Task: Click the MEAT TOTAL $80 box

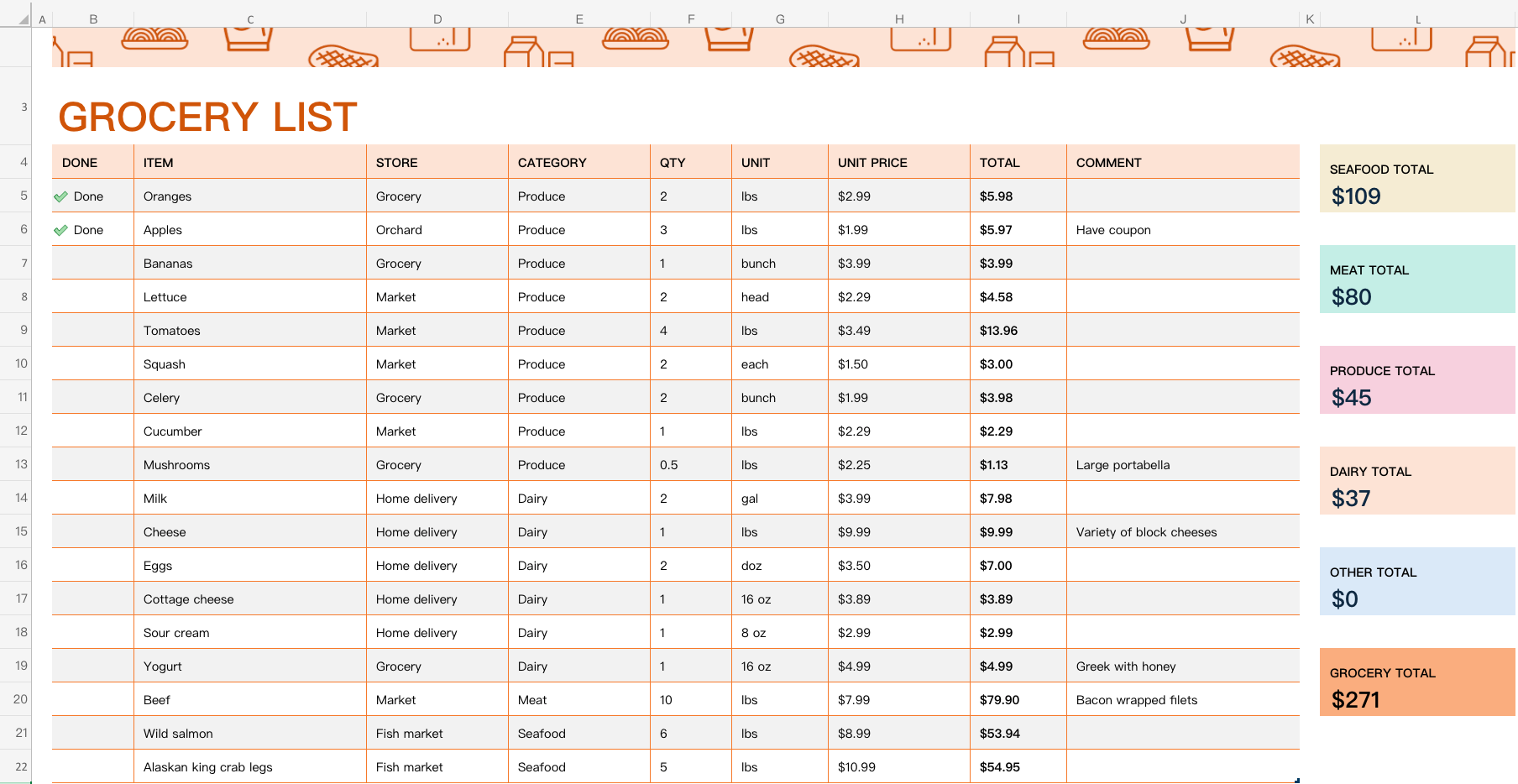Action: pyautogui.click(x=1417, y=279)
